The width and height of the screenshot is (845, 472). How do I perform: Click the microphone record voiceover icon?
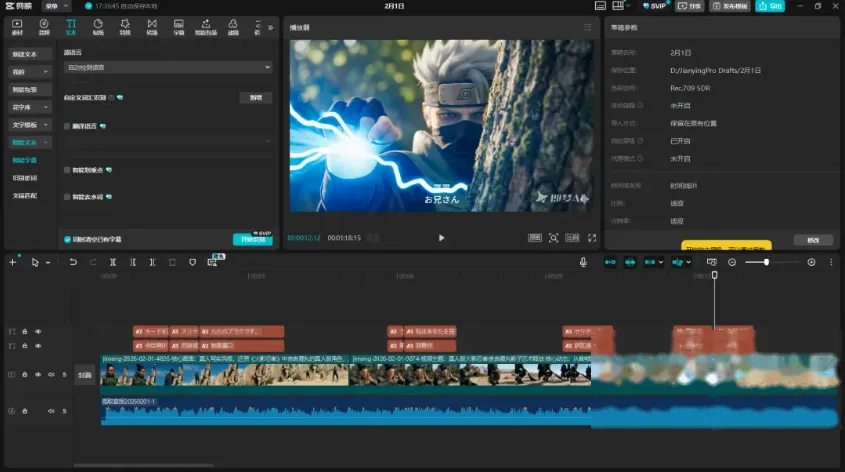pyautogui.click(x=583, y=262)
